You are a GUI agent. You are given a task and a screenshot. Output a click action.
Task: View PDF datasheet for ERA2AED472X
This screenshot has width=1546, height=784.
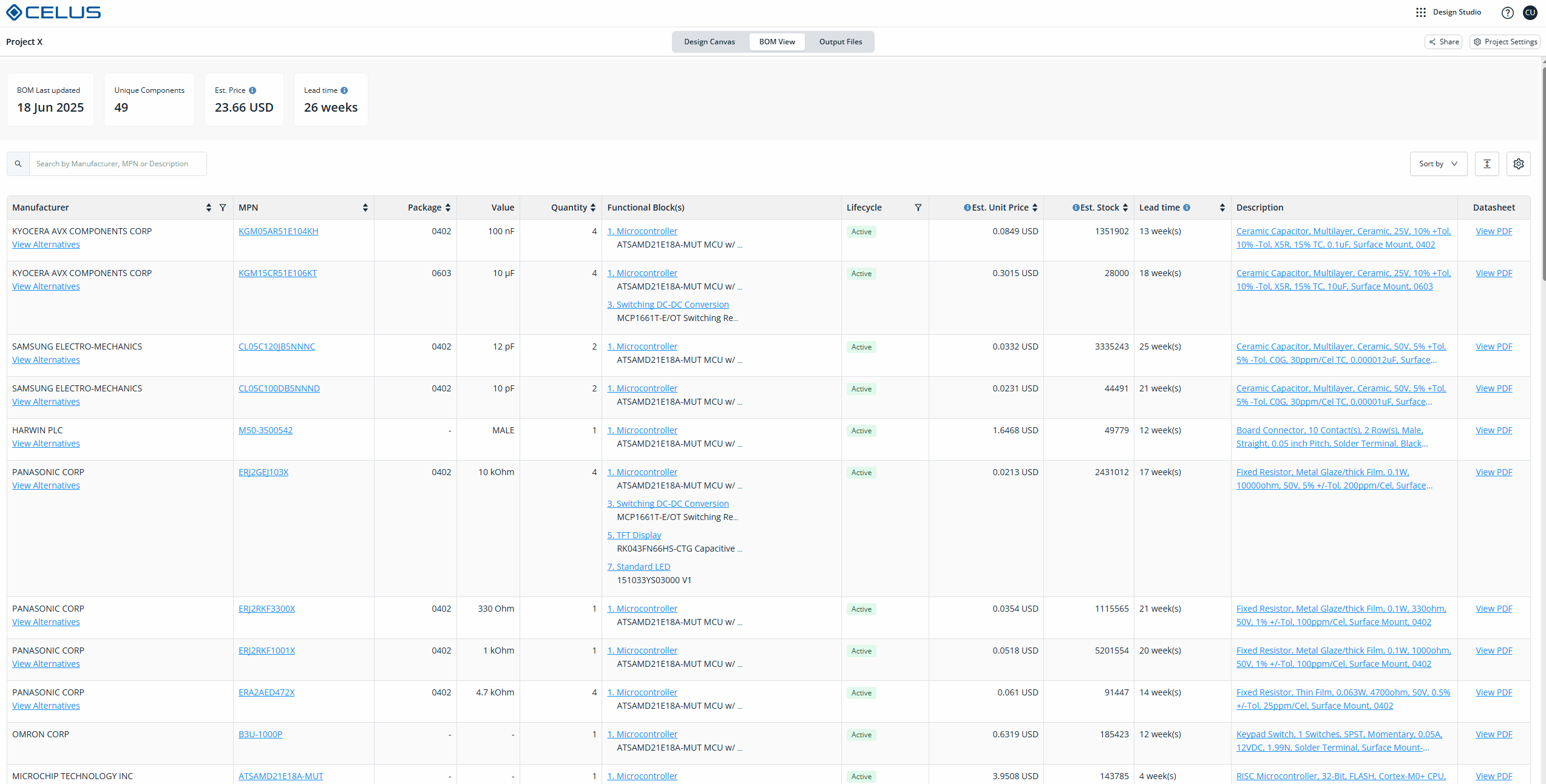coord(1494,692)
